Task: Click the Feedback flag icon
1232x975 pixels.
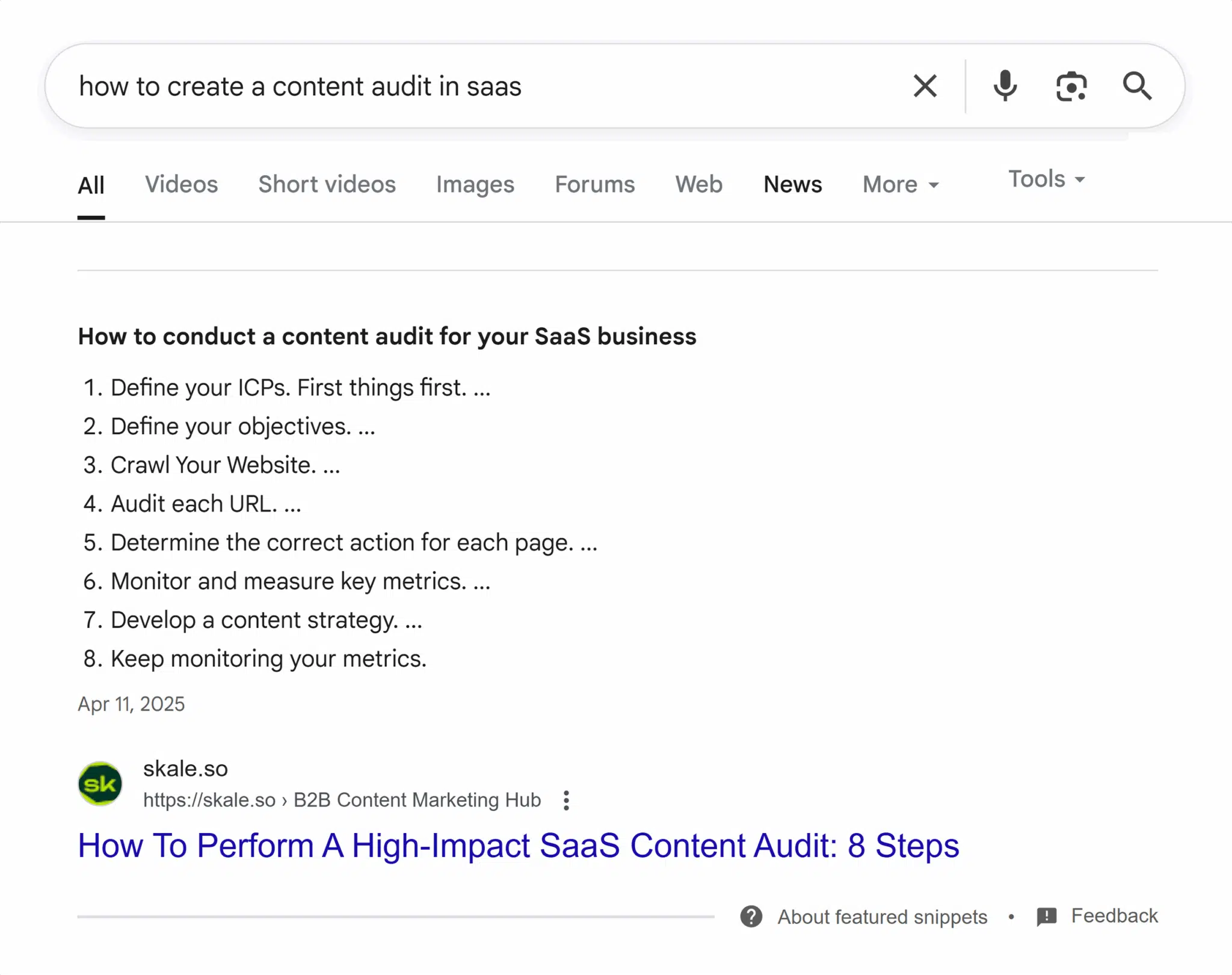Action: coord(1047,917)
